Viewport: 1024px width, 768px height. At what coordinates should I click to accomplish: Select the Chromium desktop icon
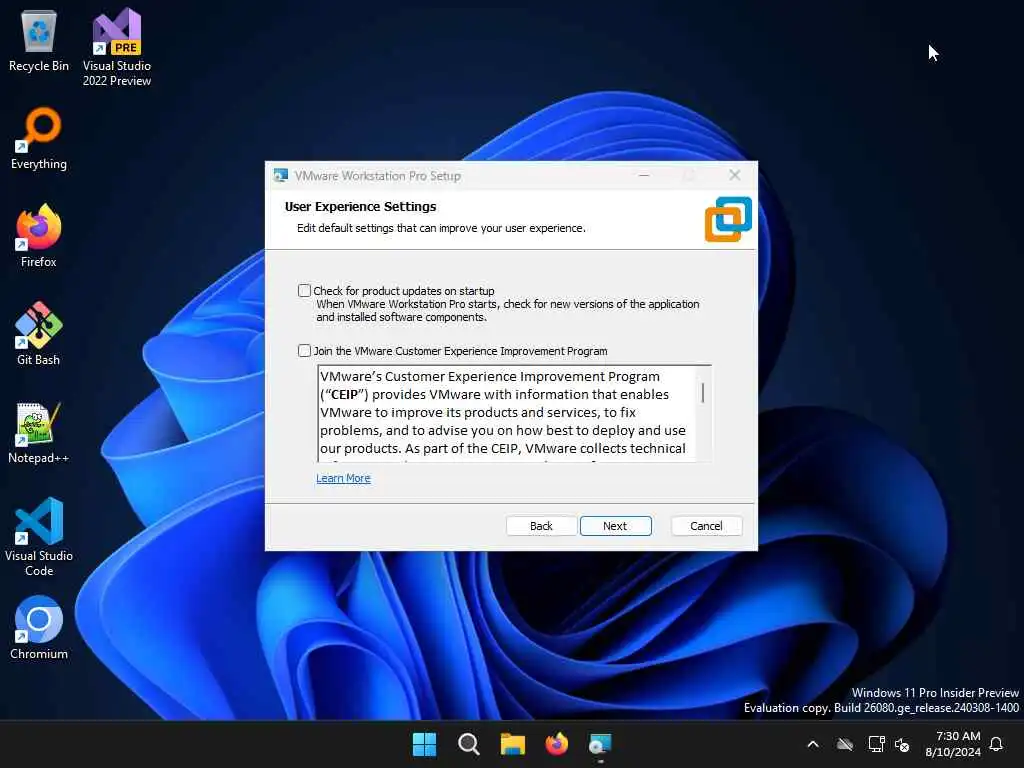39,628
